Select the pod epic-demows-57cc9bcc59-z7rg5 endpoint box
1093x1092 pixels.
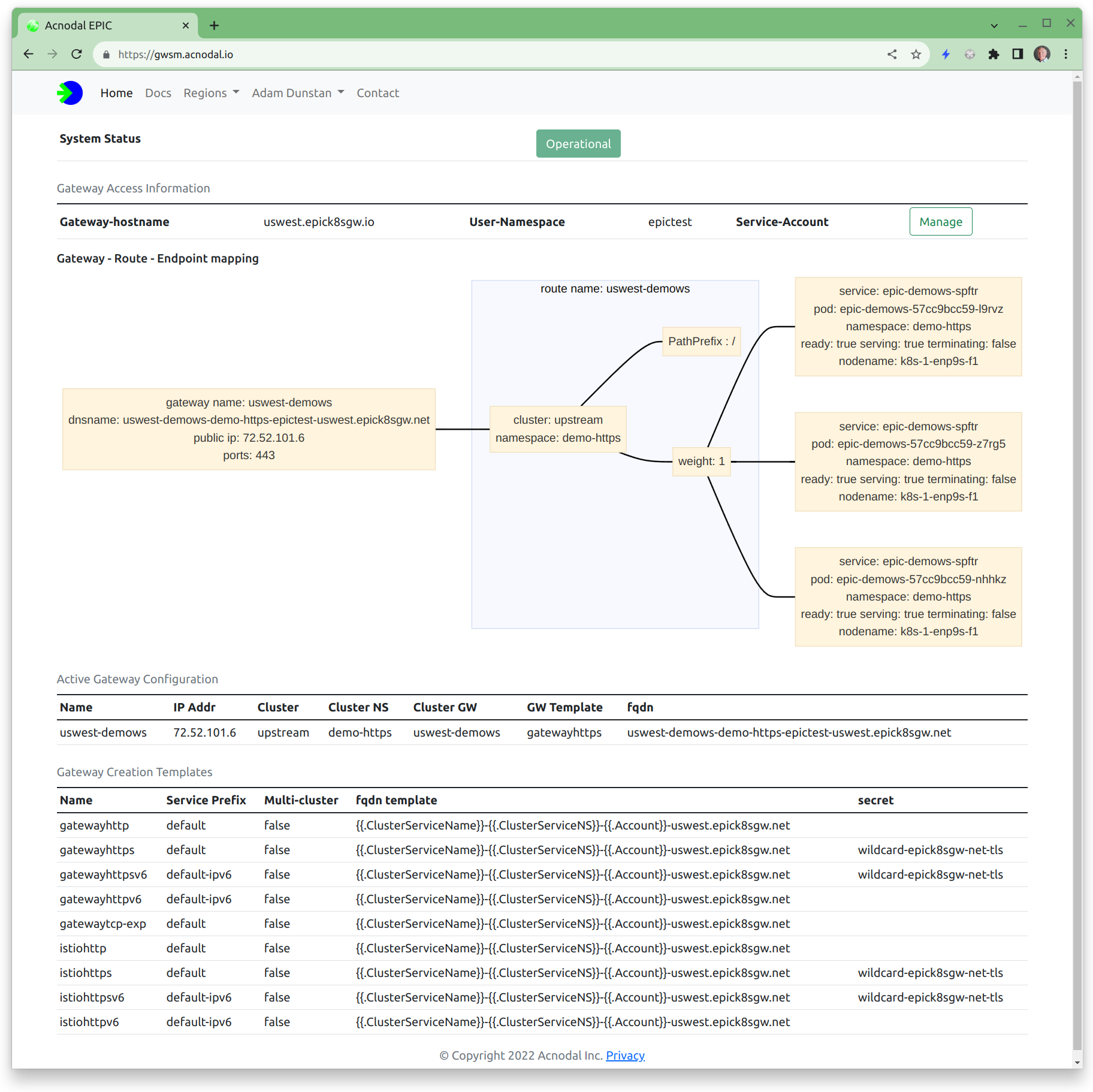click(x=908, y=461)
